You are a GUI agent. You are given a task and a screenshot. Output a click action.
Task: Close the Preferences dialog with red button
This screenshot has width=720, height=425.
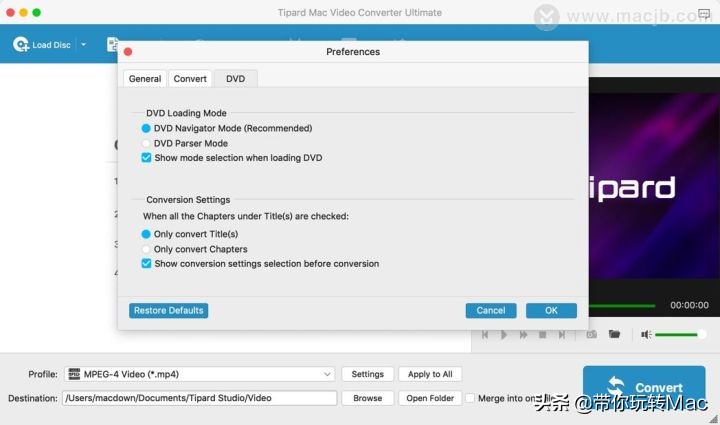128,52
